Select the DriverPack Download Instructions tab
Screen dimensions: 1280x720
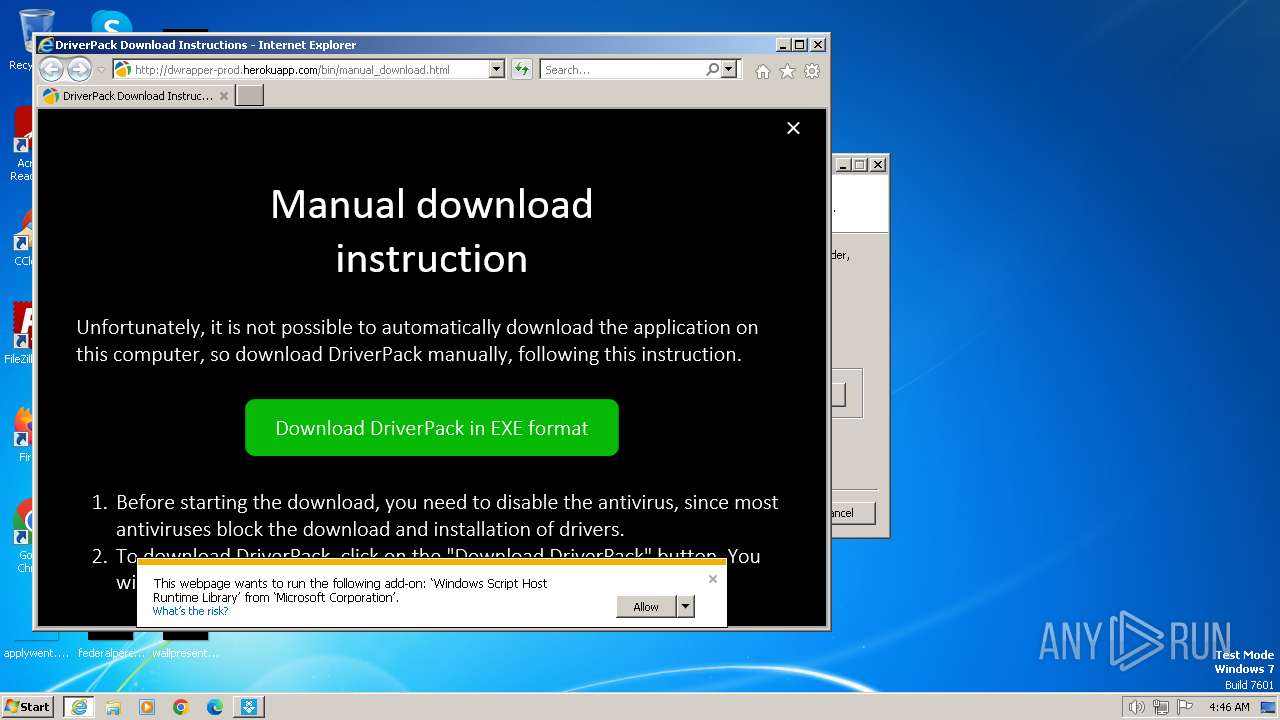(136, 96)
